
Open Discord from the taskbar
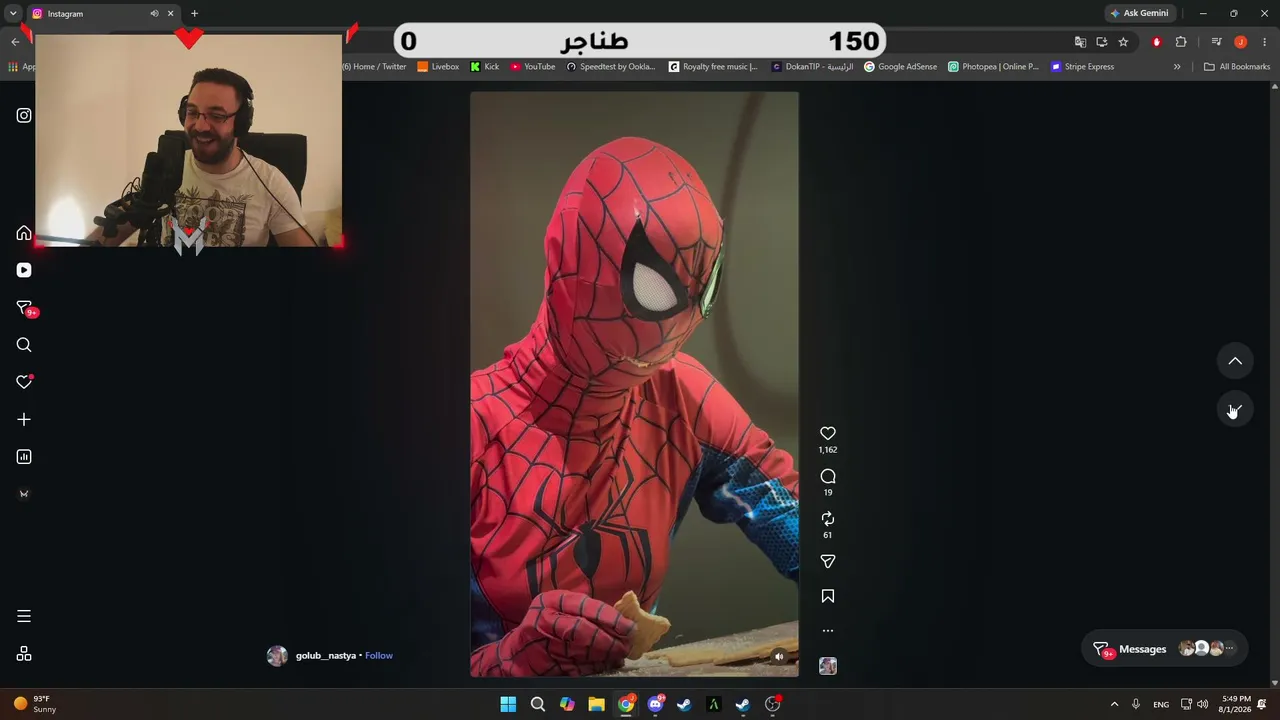click(655, 704)
